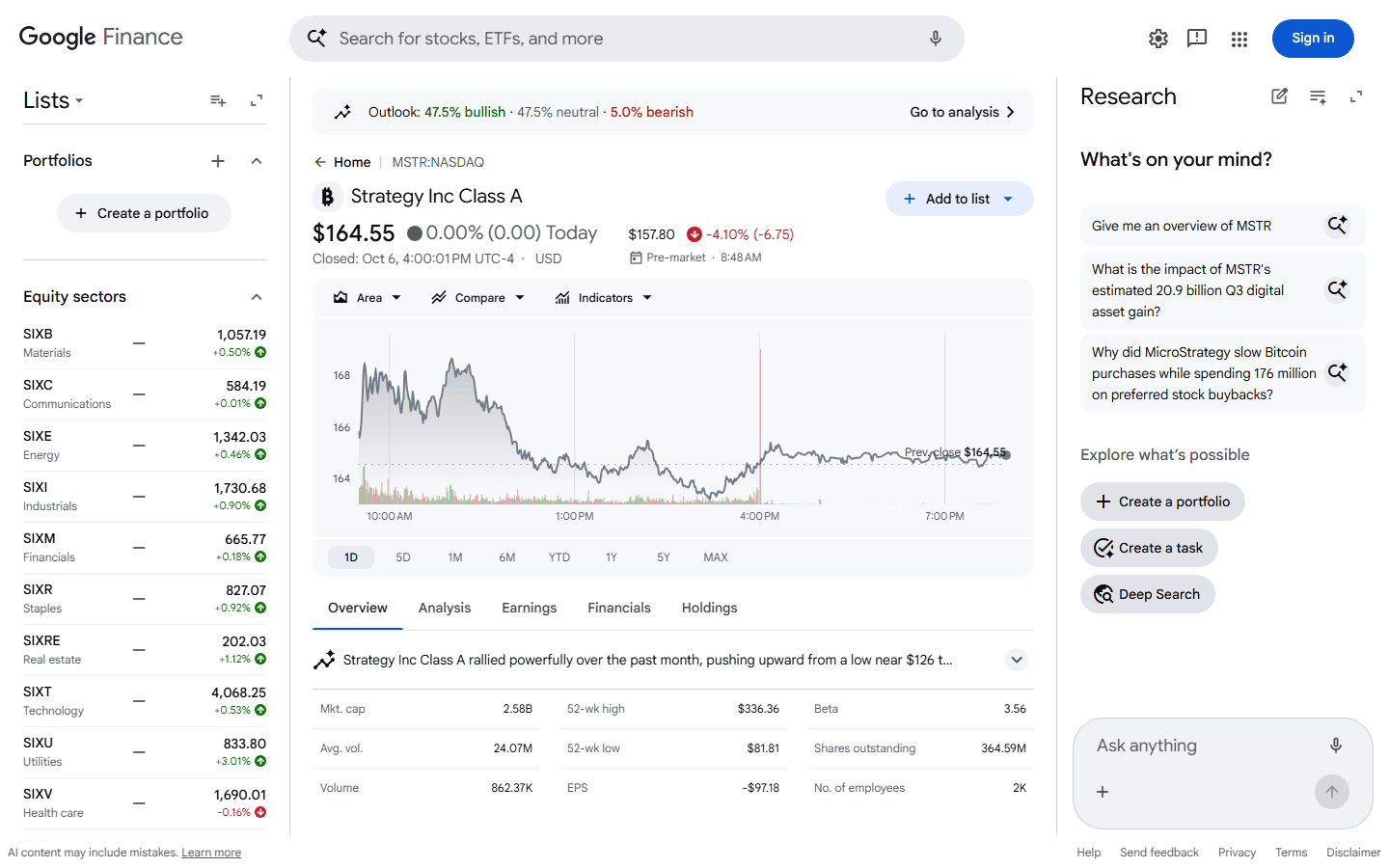Go back using the Home arrow
This screenshot has height=868, width=1389.
click(x=320, y=162)
